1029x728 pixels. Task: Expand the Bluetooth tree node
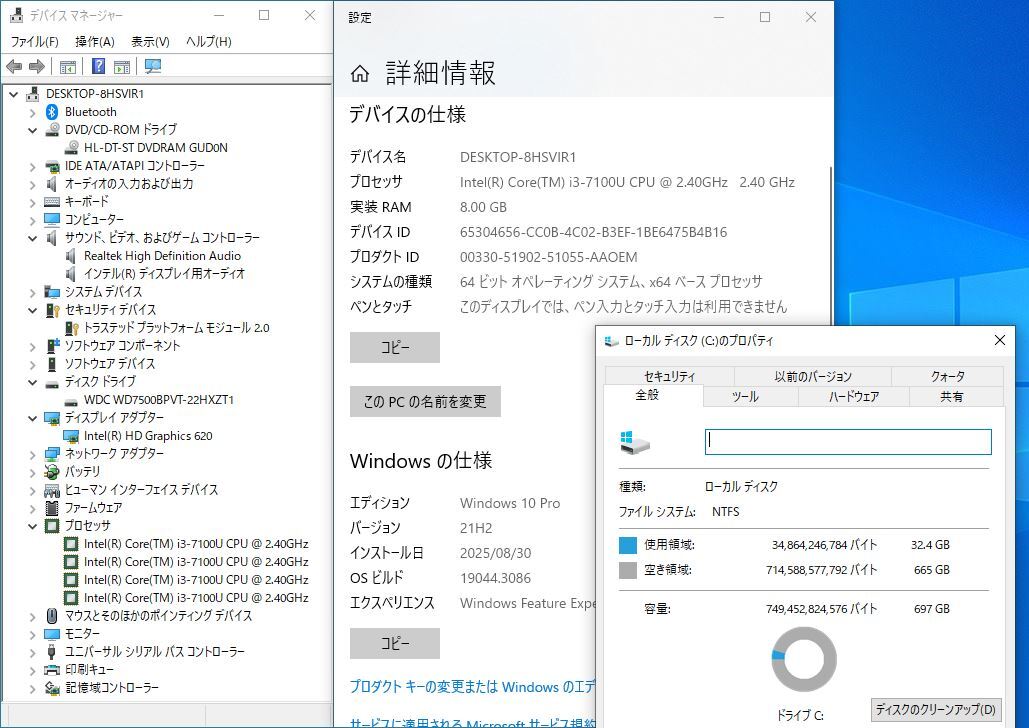32,112
